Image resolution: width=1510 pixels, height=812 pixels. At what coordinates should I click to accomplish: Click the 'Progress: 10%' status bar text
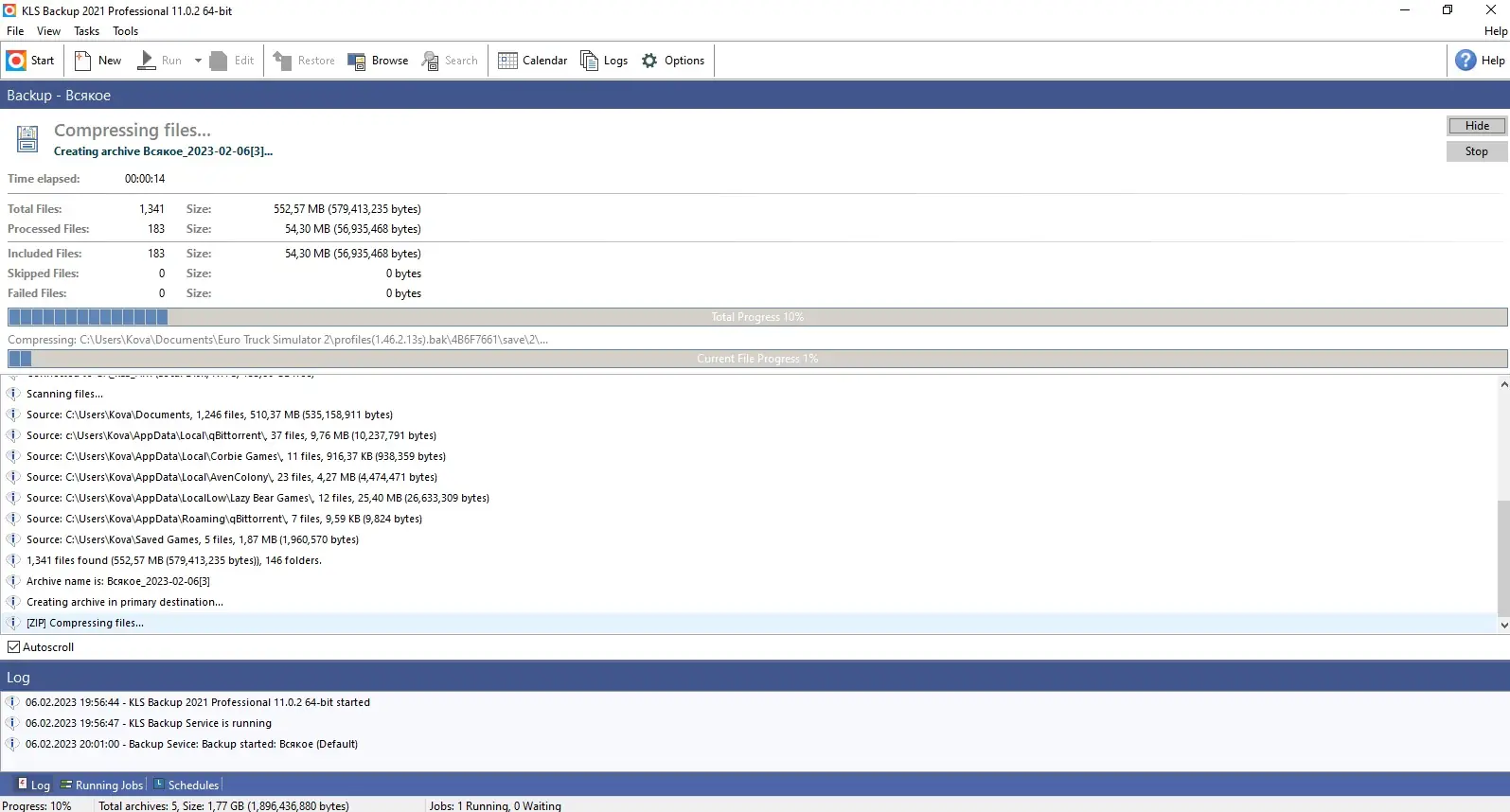tap(37, 805)
